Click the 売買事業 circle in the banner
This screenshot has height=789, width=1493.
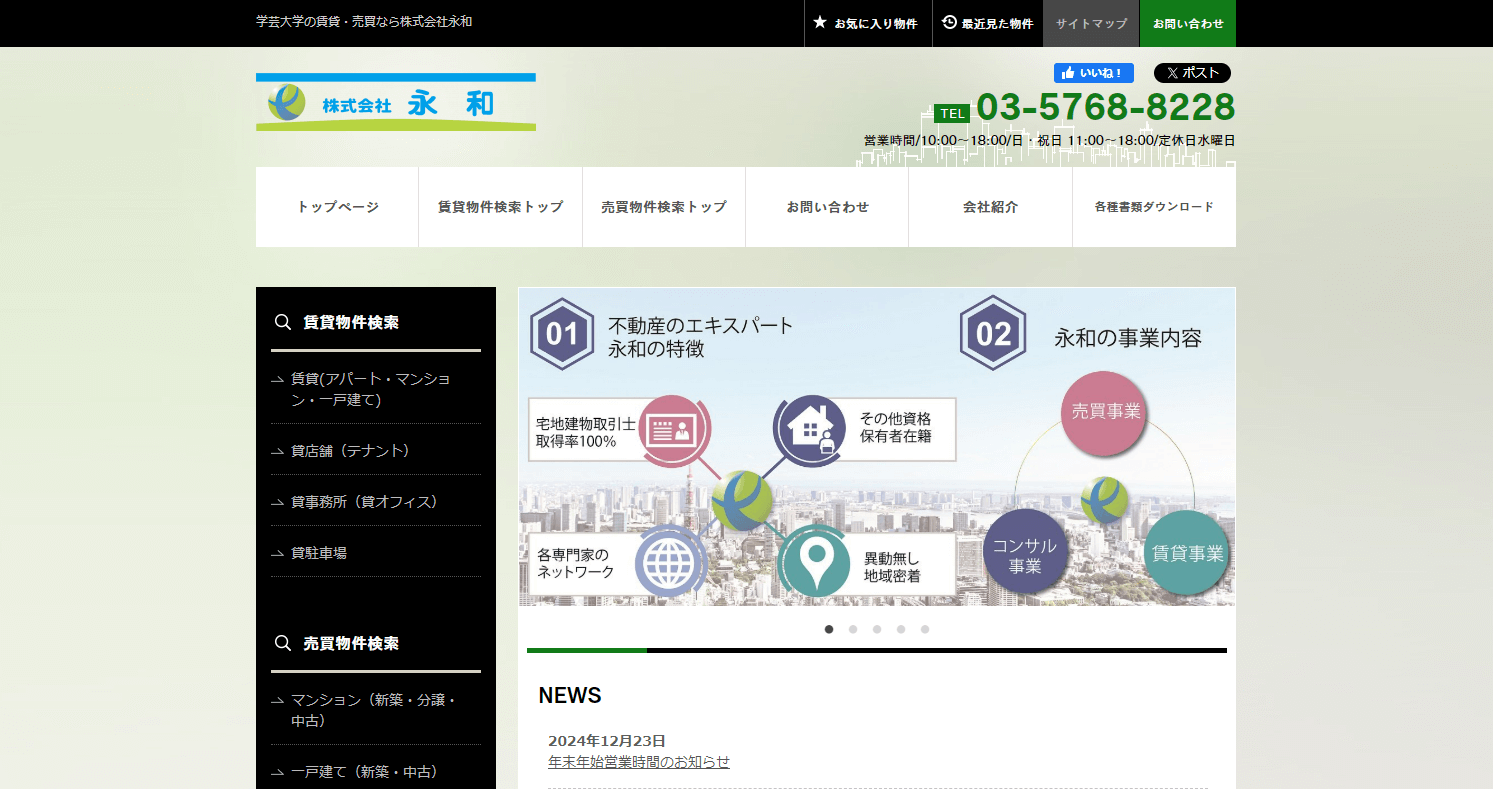1104,414
